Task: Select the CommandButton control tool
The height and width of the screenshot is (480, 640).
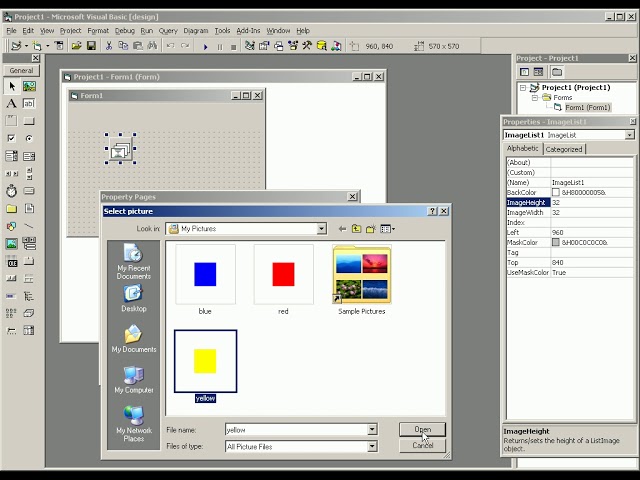Action: (29, 121)
